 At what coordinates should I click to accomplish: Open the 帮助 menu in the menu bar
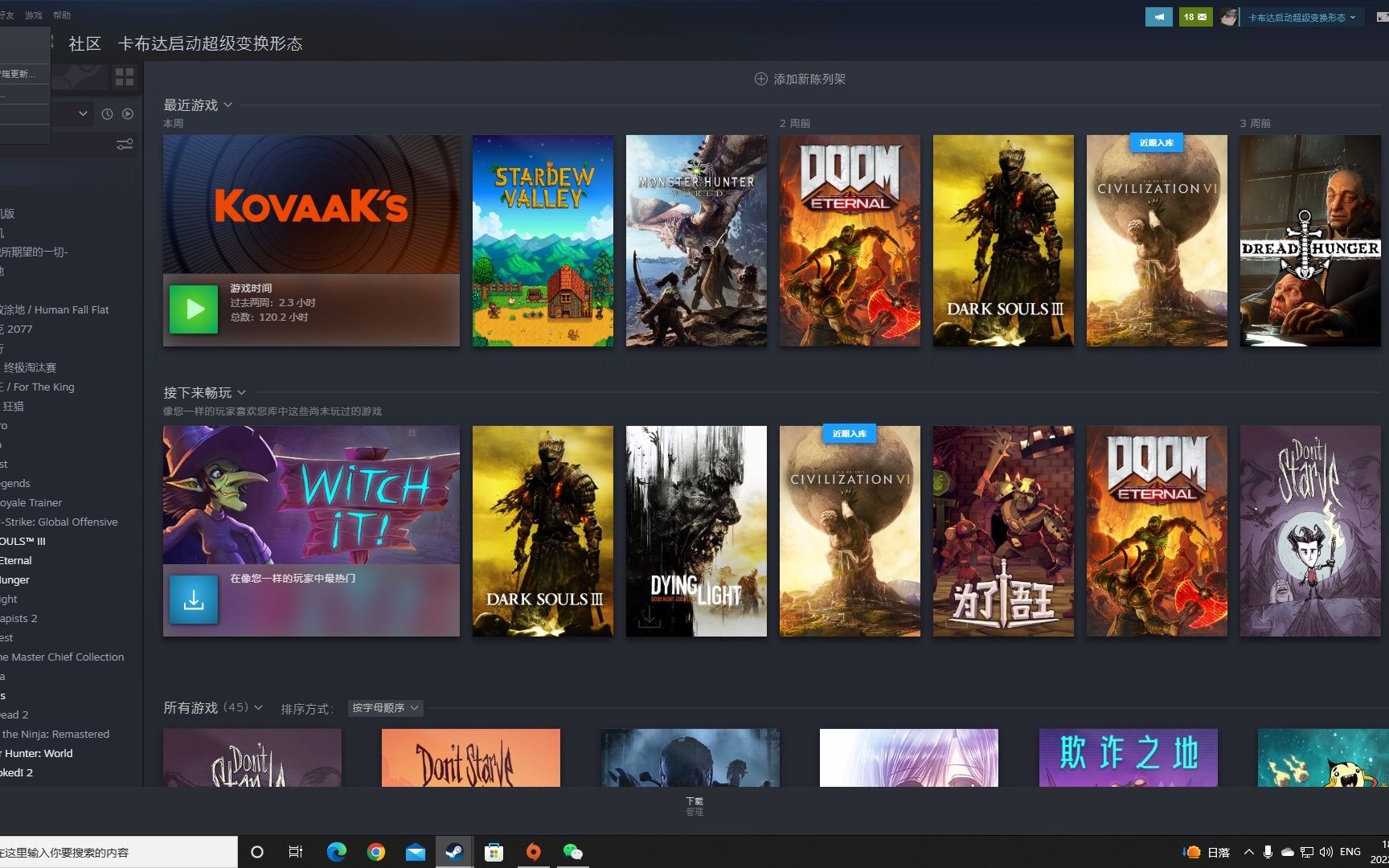62,15
